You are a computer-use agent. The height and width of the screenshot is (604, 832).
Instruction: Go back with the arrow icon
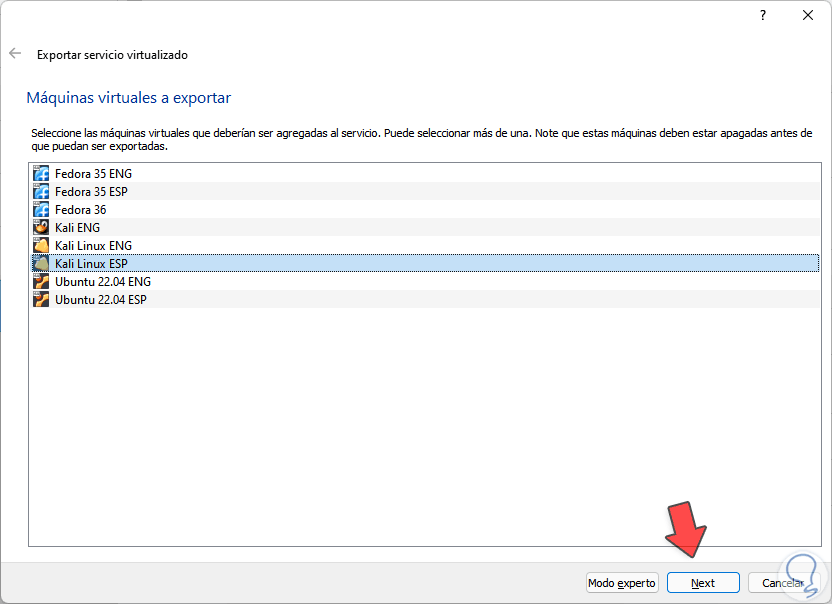click(15, 54)
